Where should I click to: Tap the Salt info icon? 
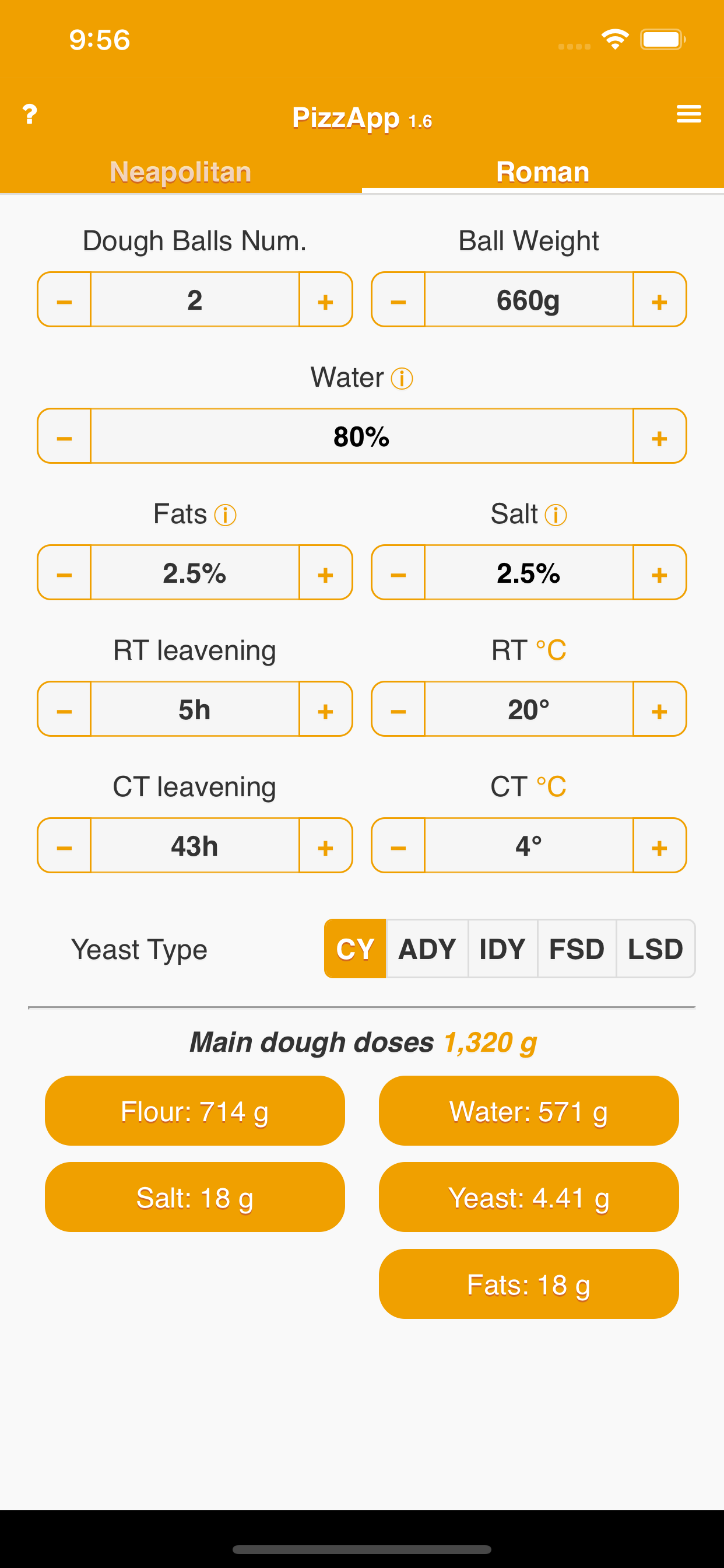point(556,515)
